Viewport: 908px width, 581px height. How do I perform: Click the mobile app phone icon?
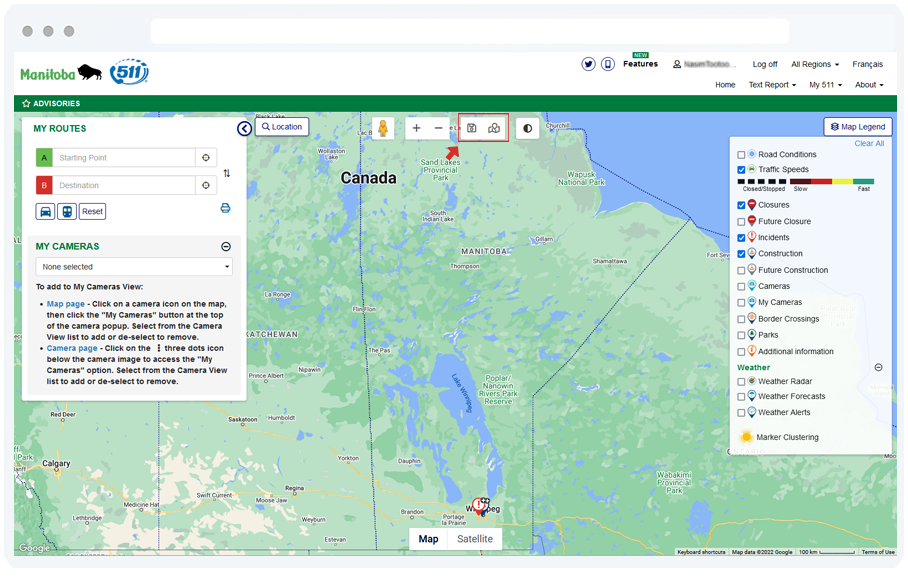[x=607, y=64]
